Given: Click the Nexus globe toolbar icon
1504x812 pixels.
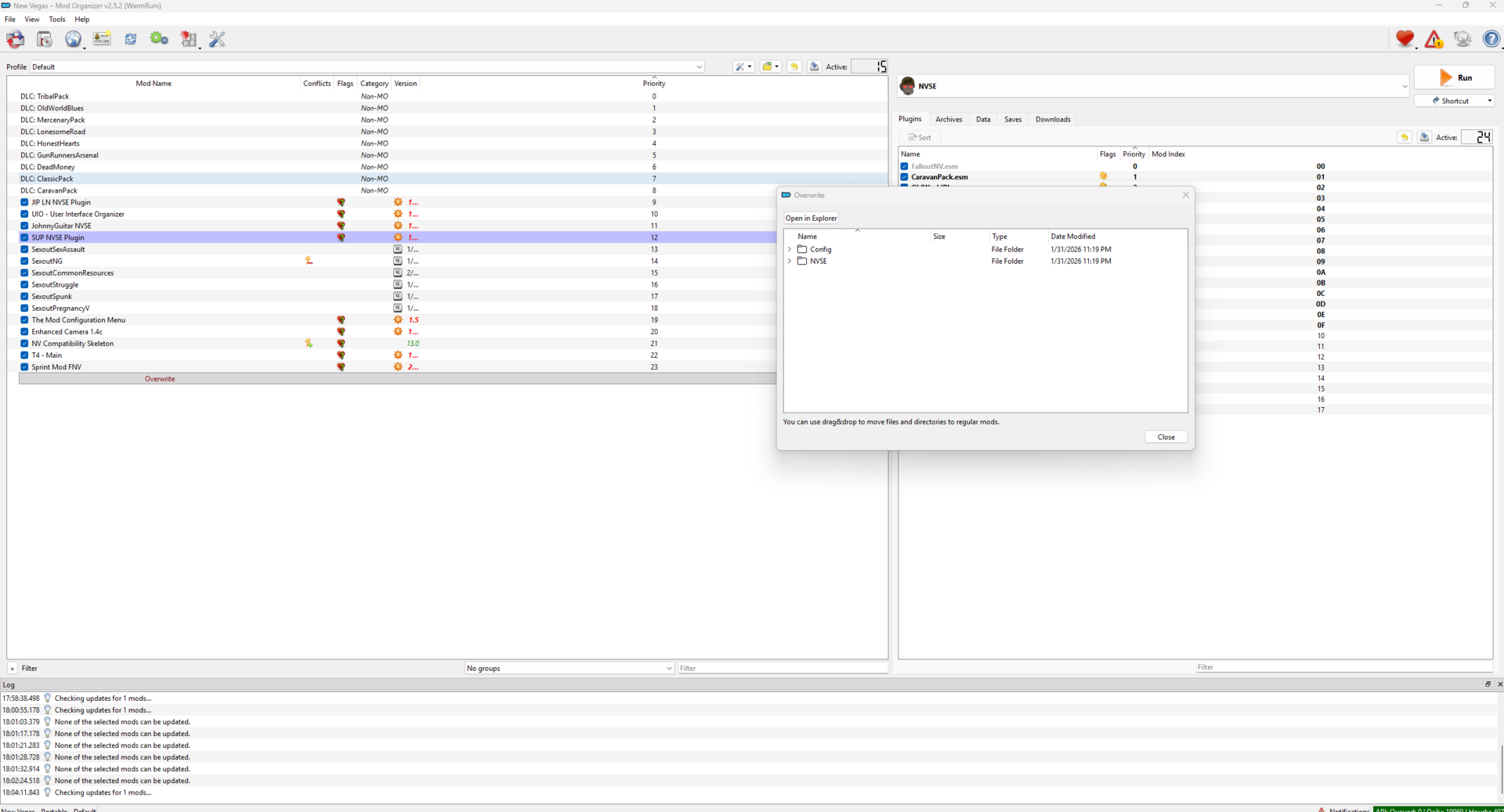Looking at the screenshot, I should (73, 38).
